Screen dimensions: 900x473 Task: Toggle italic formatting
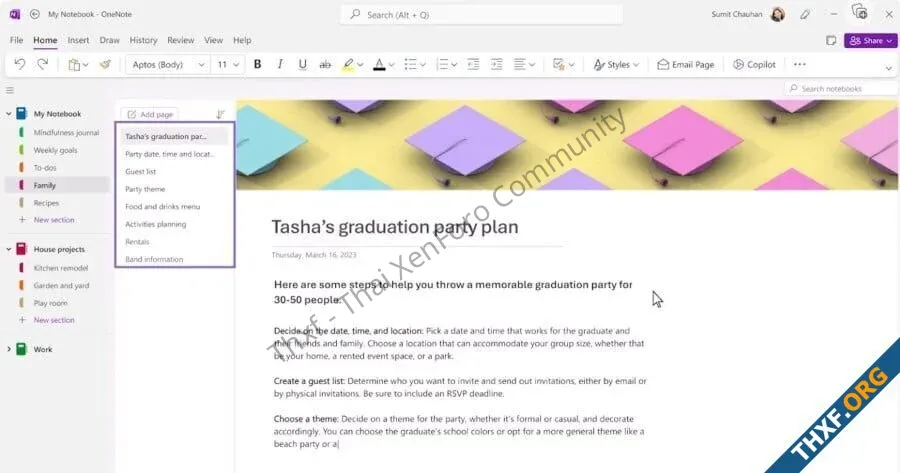click(x=280, y=64)
